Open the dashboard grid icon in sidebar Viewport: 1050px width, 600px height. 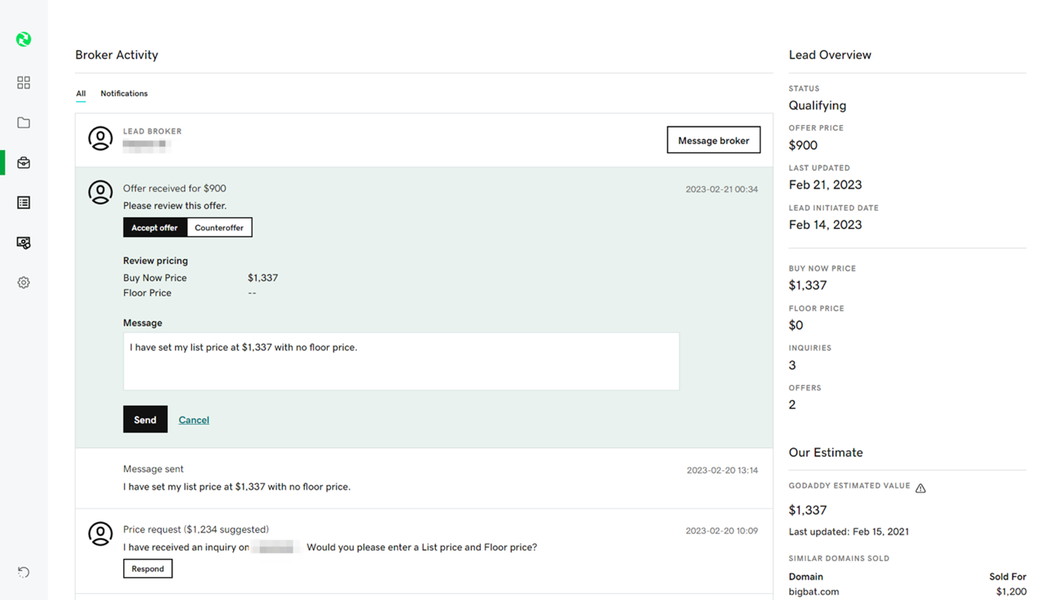23,83
